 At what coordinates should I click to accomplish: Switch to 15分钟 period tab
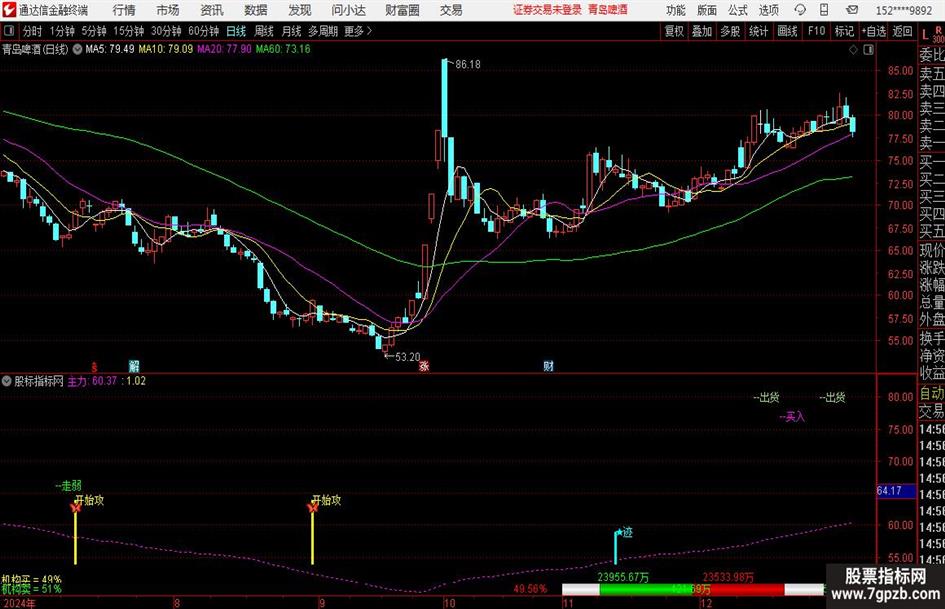[x=128, y=31]
